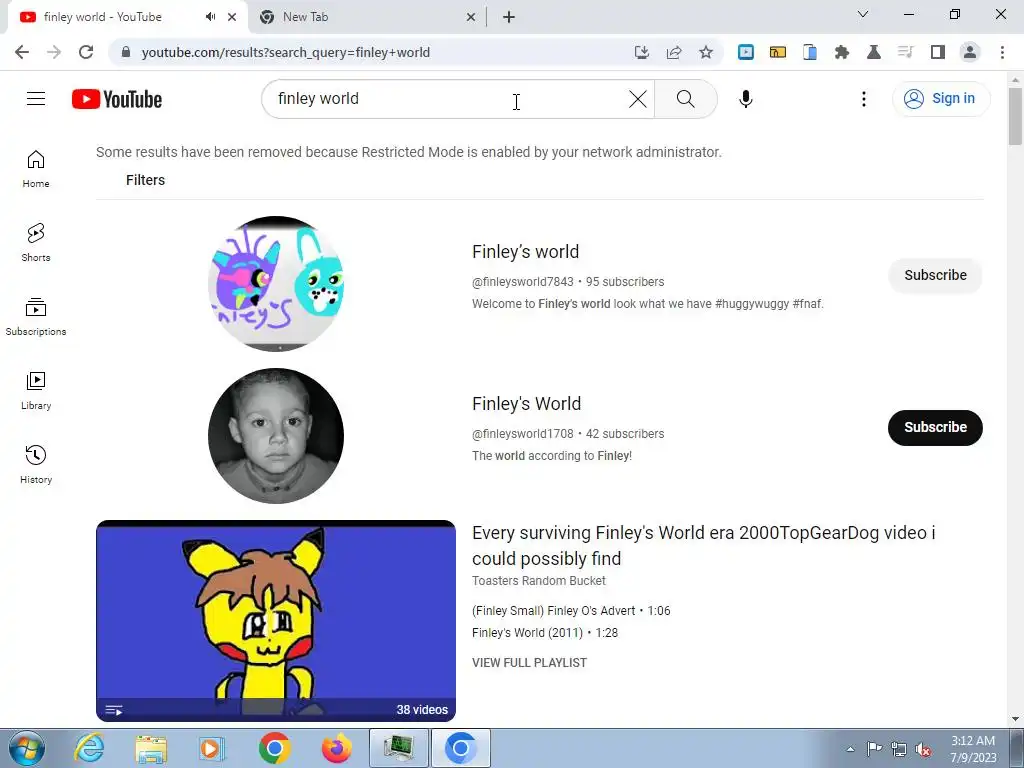Click the install/download icon in address bar
The width and height of the screenshot is (1024, 768).
click(x=642, y=52)
